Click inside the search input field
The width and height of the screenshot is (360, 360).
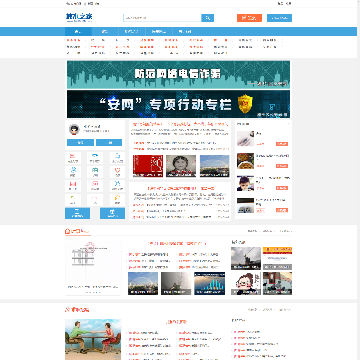(162, 18)
